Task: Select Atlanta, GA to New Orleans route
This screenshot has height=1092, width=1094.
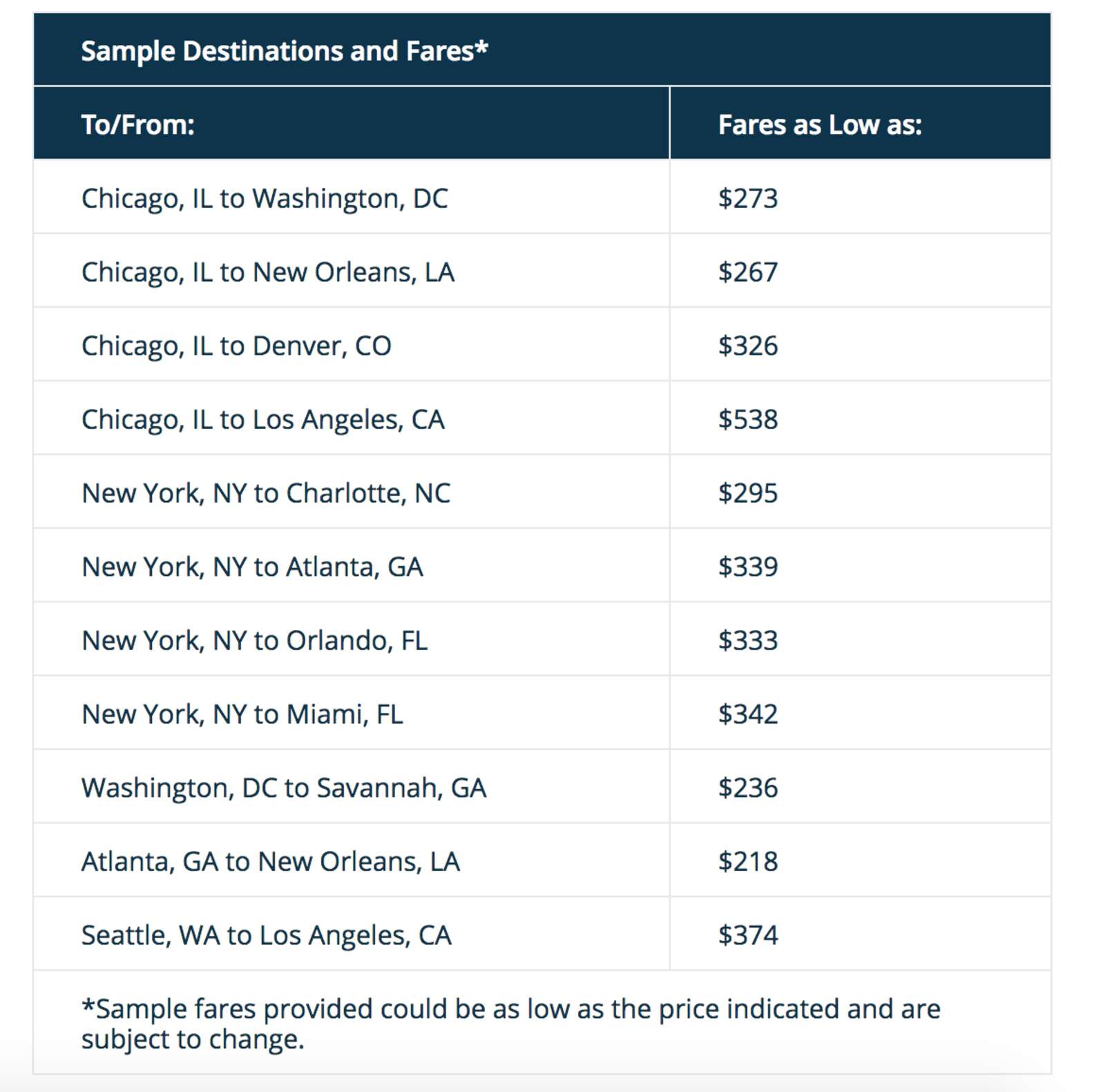Action: [x=271, y=862]
